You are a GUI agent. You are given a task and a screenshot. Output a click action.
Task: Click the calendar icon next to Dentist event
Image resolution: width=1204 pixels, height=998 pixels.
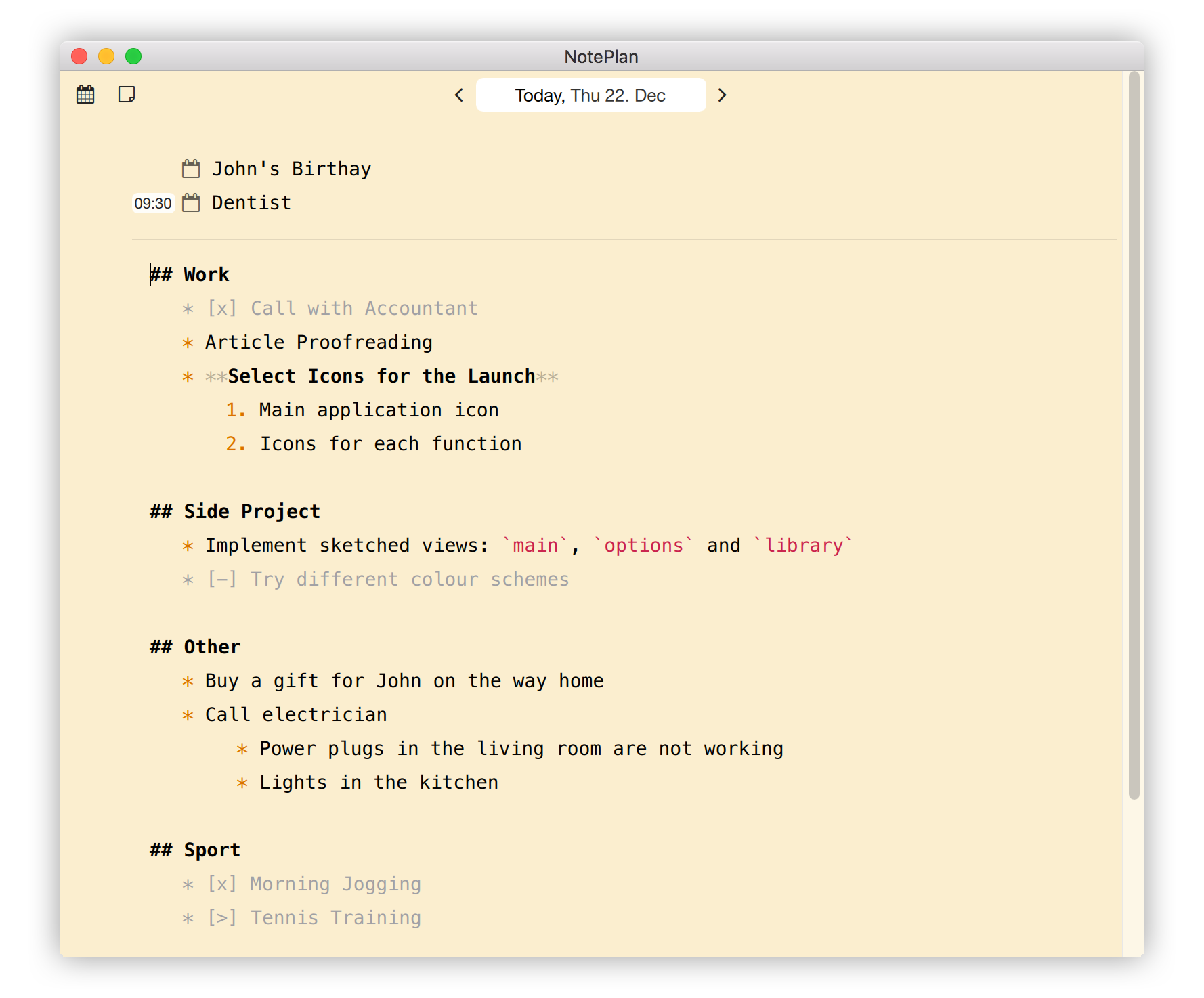190,202
